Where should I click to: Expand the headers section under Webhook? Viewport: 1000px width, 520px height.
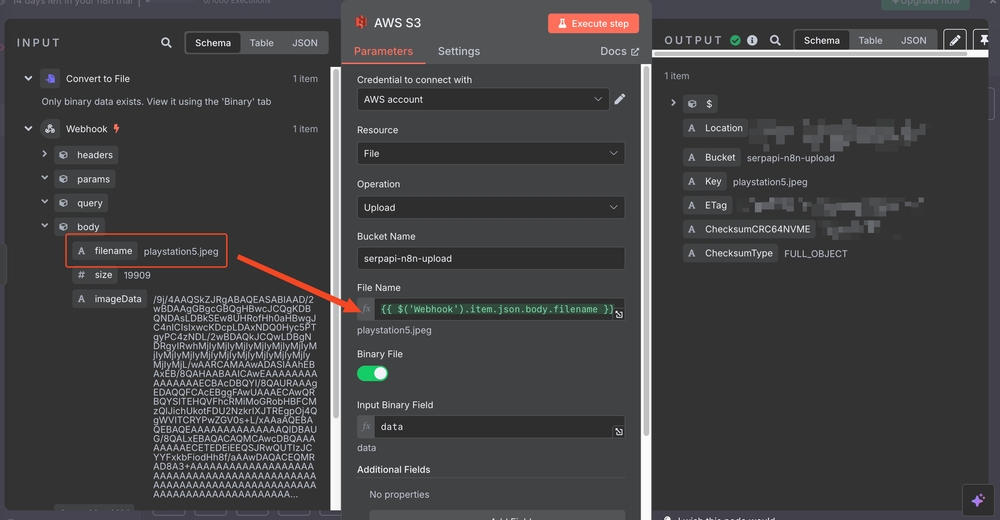pyautogui.click(x=45, y=154)
